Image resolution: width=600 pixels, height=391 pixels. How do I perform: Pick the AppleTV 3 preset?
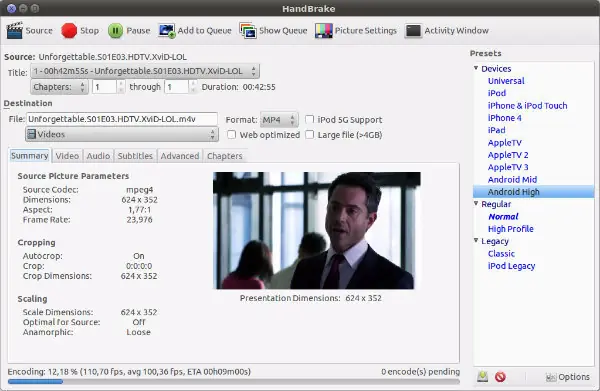508,167
